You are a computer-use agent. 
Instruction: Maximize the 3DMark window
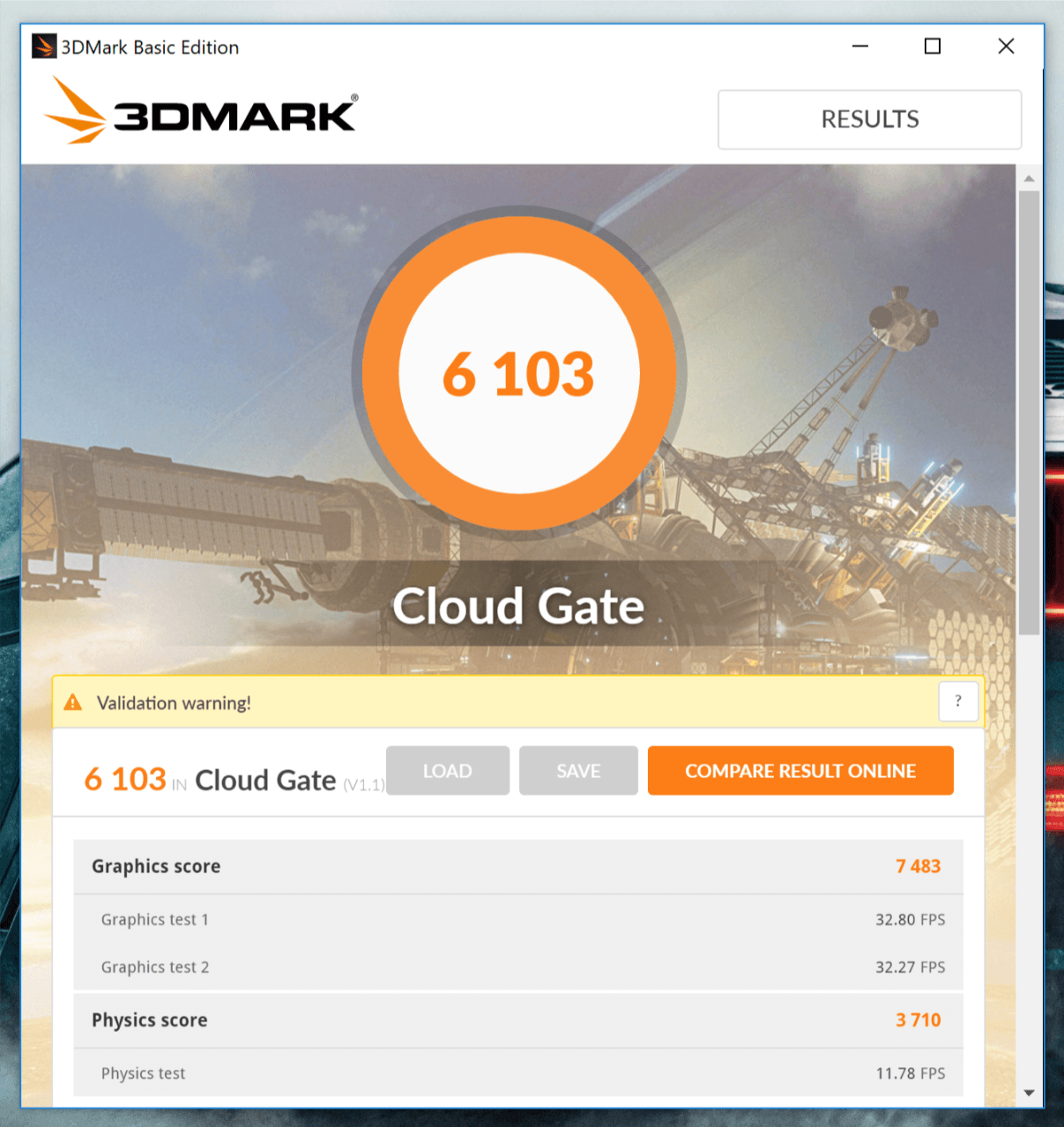click(x=933, y=46)
